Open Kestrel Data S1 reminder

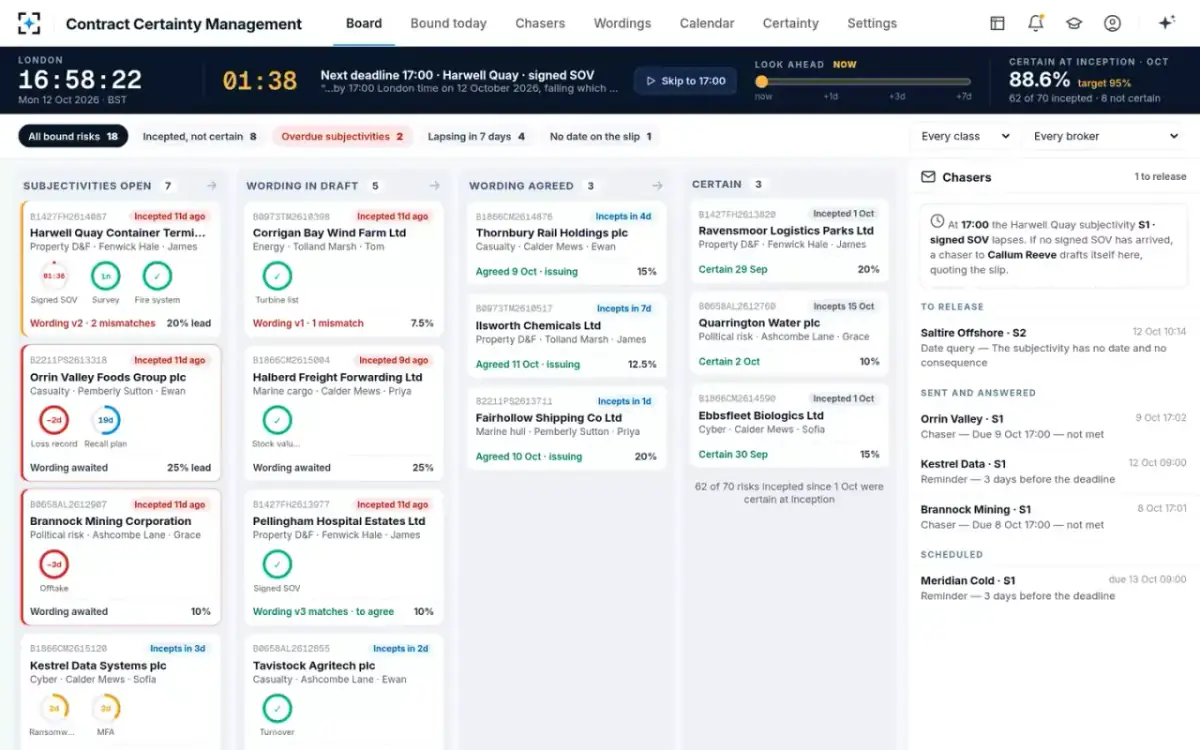1053,471
